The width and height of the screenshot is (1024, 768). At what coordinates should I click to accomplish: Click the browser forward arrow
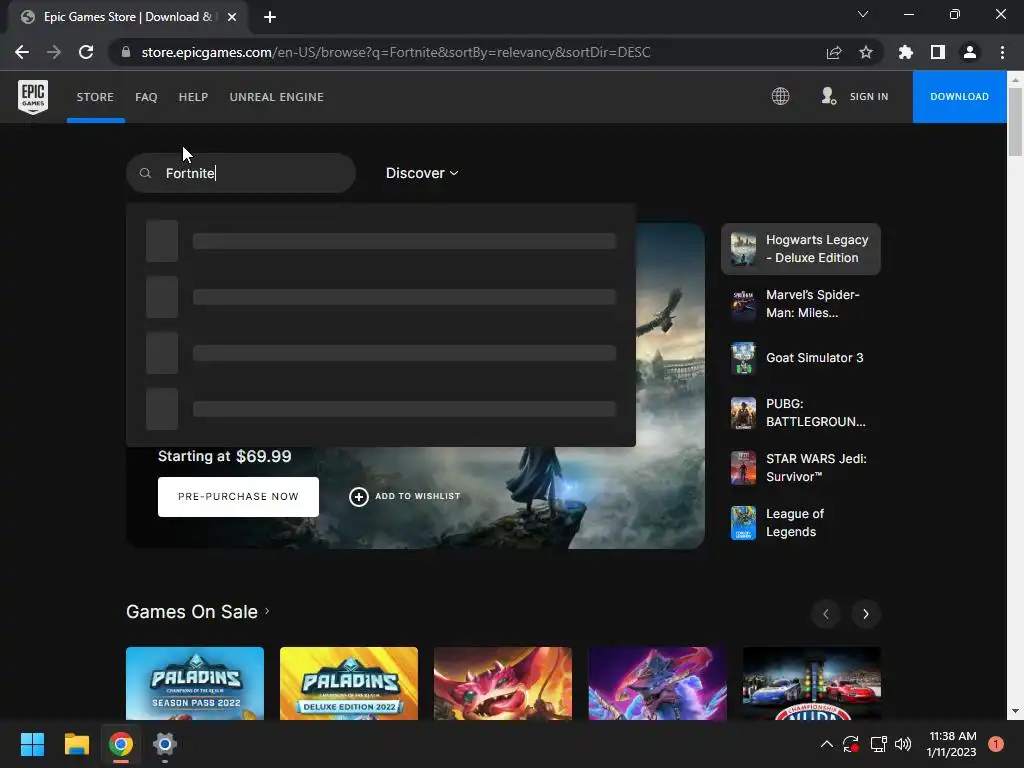pos(54,52)
